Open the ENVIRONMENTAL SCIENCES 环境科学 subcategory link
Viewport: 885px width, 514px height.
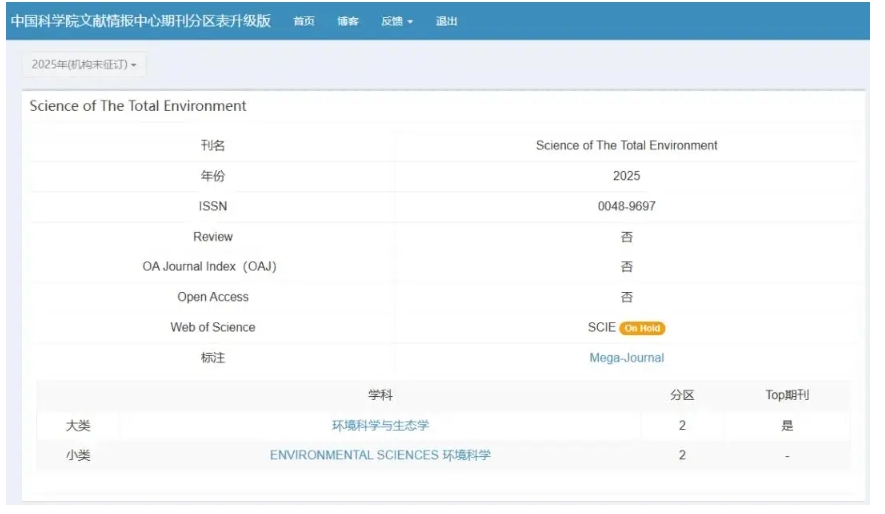point(380,455)
